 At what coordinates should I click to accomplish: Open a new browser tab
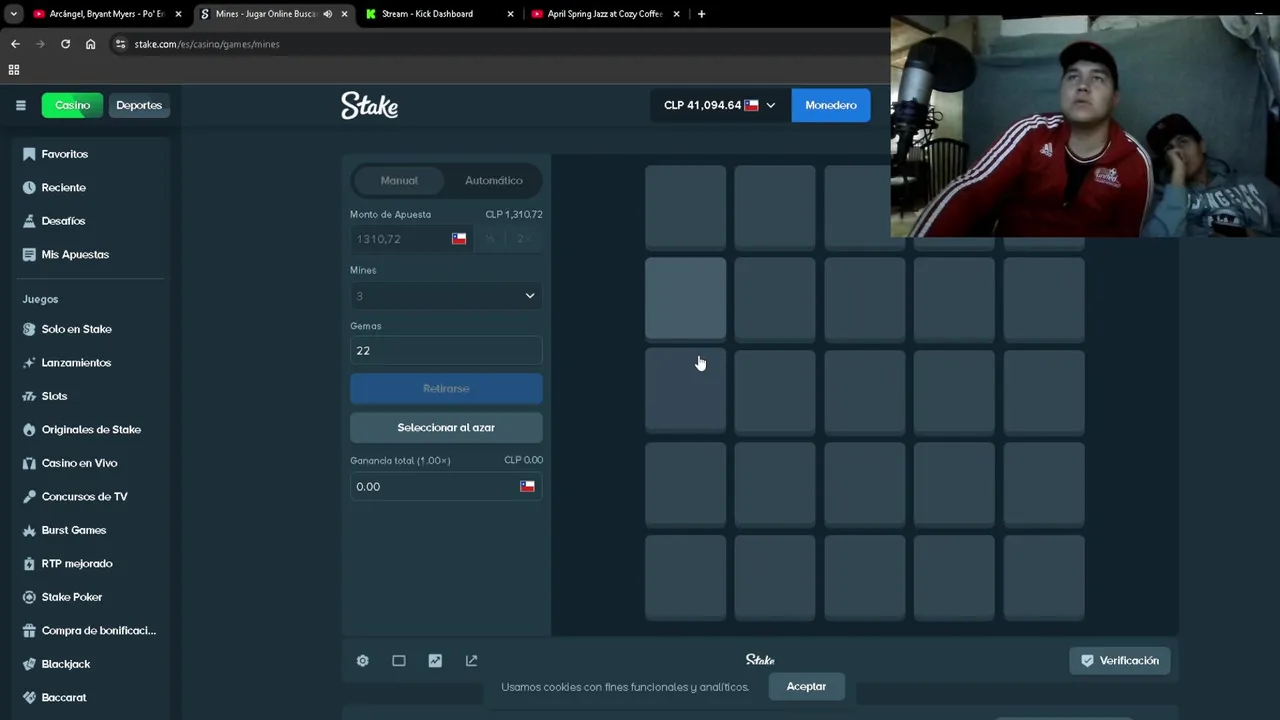tap(701, 14)
